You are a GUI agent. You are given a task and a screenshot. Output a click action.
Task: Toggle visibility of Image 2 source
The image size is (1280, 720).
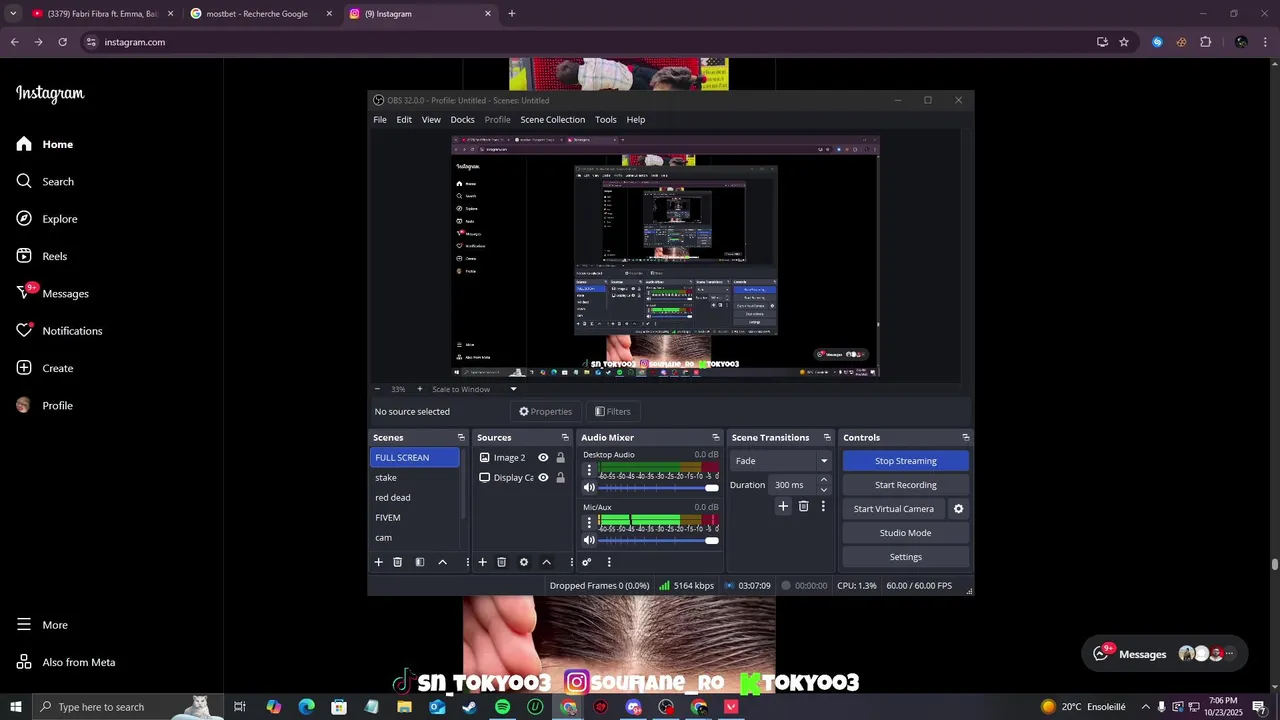point(543,457)
